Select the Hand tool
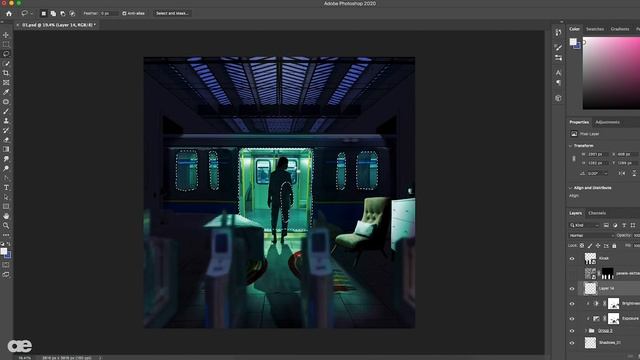This screenshot has width=640, height=360. (6, 216)
